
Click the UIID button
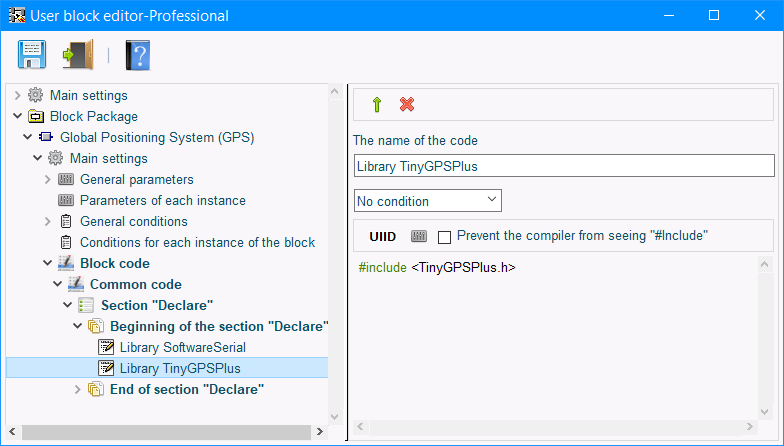[x=382, y=236]
